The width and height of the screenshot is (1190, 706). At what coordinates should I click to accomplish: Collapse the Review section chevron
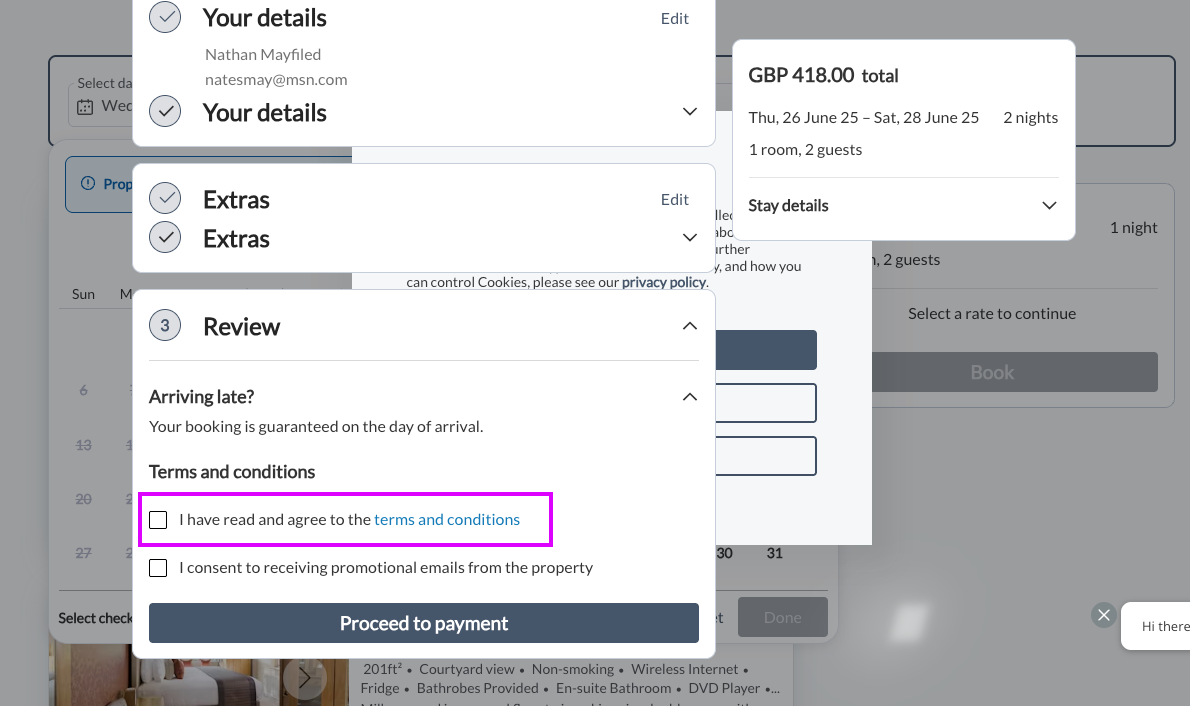tap(689, 326)
